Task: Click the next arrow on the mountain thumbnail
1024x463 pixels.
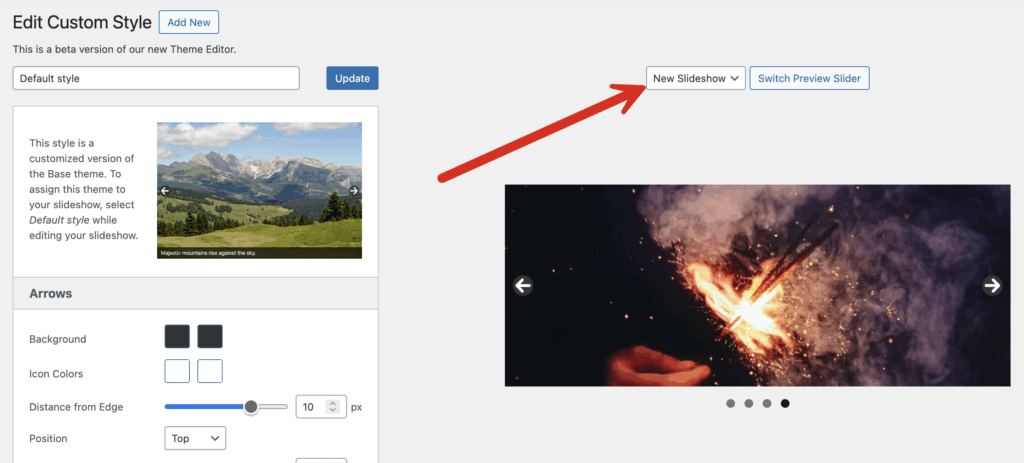Action: pyautogui.click(x=354, y=191)
